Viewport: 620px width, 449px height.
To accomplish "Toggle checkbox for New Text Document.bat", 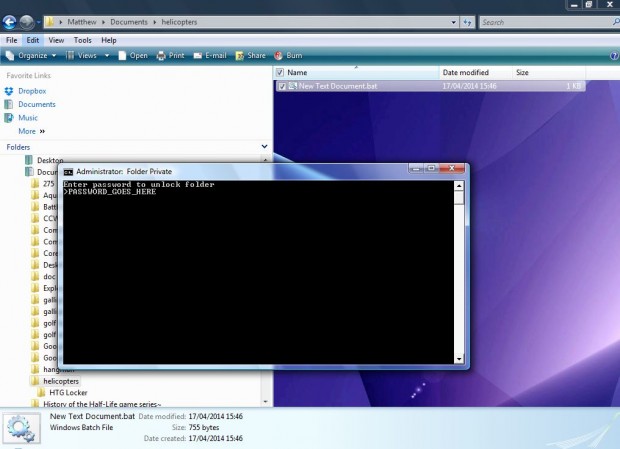I will pyautogui.click(x=282, y=86).
